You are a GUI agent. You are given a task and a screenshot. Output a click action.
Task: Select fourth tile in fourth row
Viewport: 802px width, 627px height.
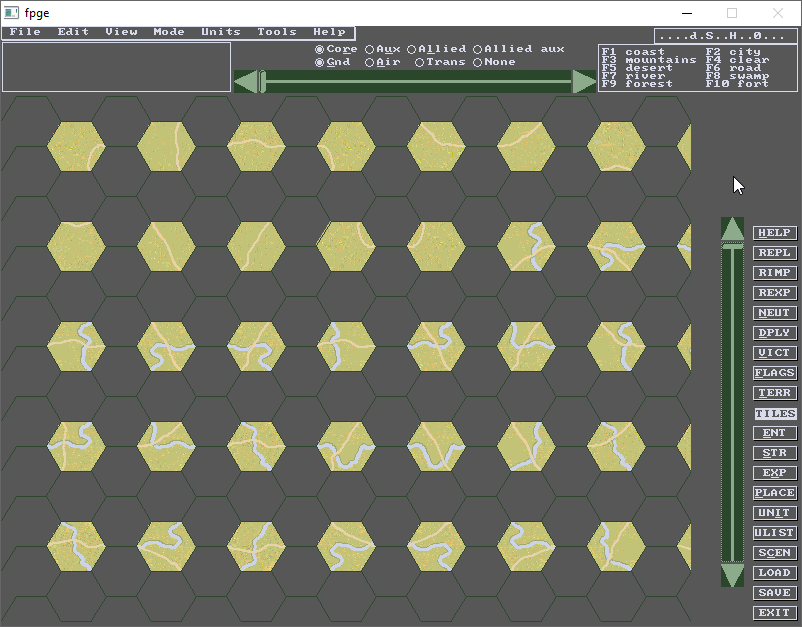pos(346,446)
